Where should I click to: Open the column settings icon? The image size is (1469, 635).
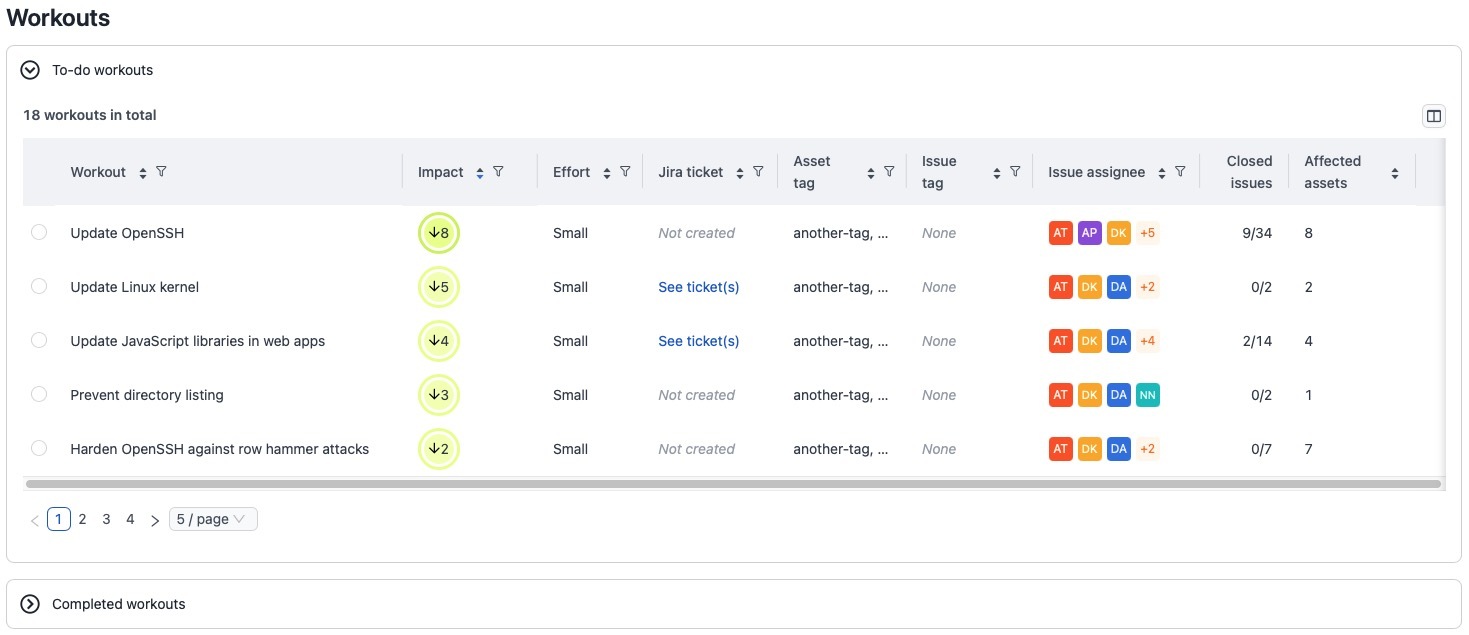pyautogui.click(x=1433, y=116)
